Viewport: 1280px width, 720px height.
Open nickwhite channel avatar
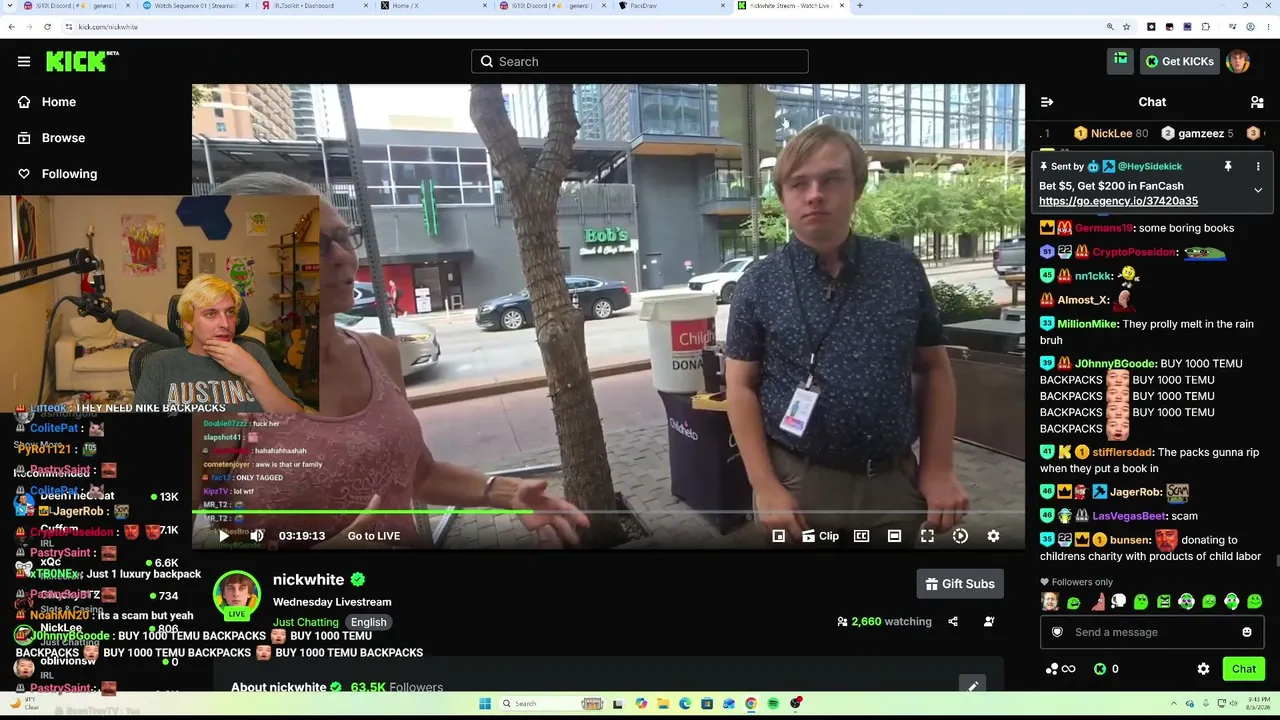tap(237, 596)
